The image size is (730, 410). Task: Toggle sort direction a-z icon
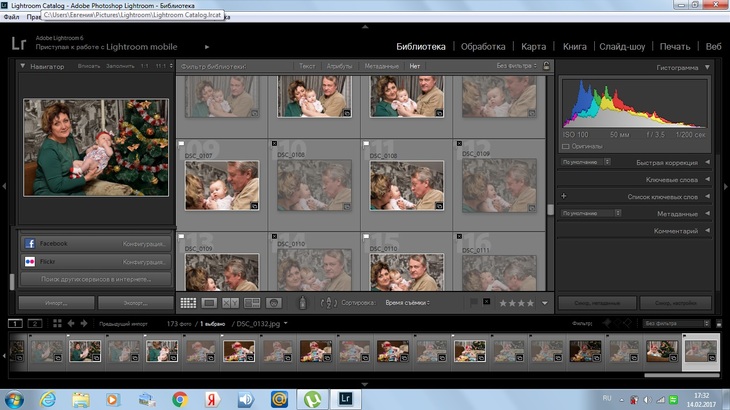pyautogui.click(x=329, y=303)
